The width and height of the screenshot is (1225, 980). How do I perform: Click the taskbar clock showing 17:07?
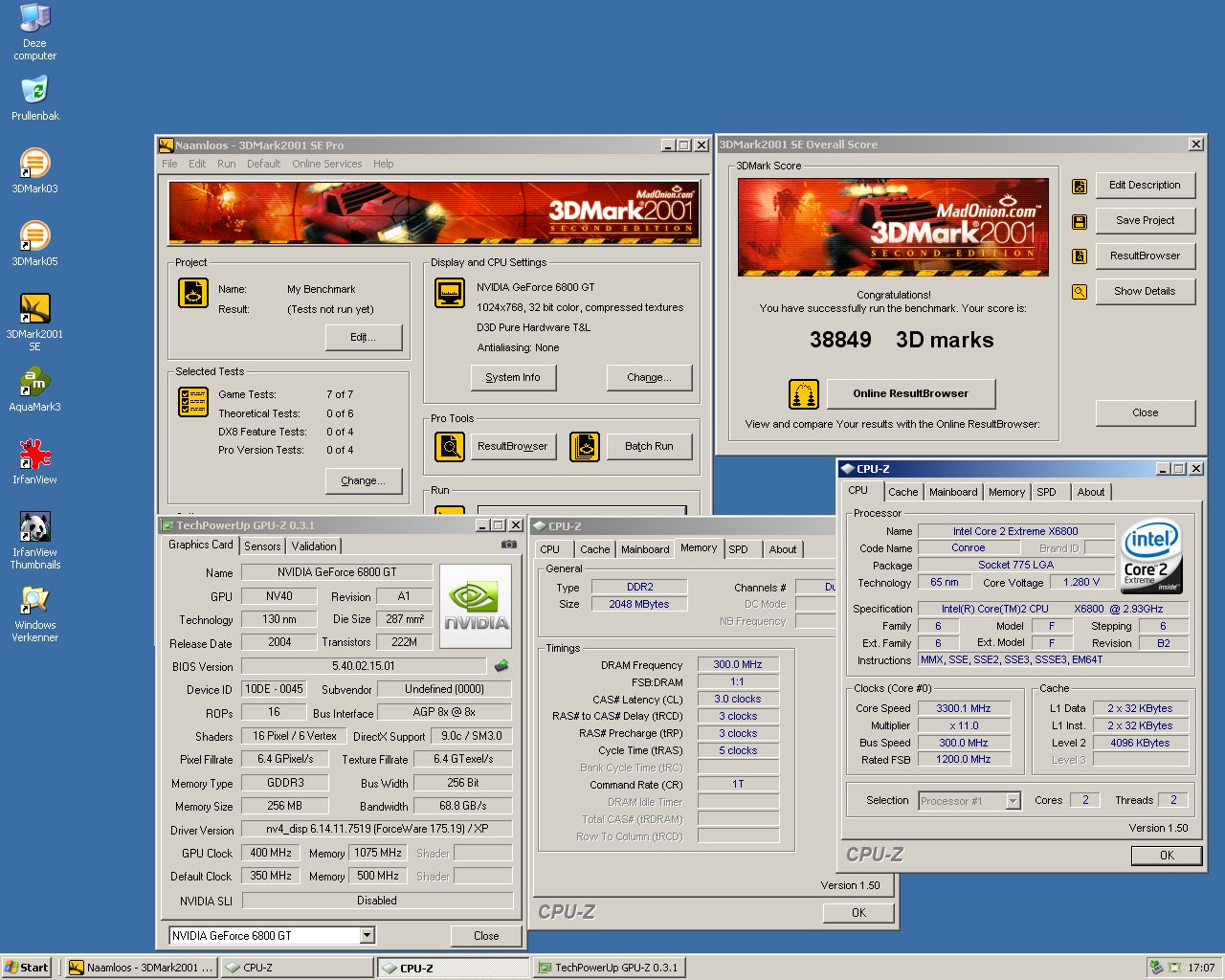coord(1201,968)
